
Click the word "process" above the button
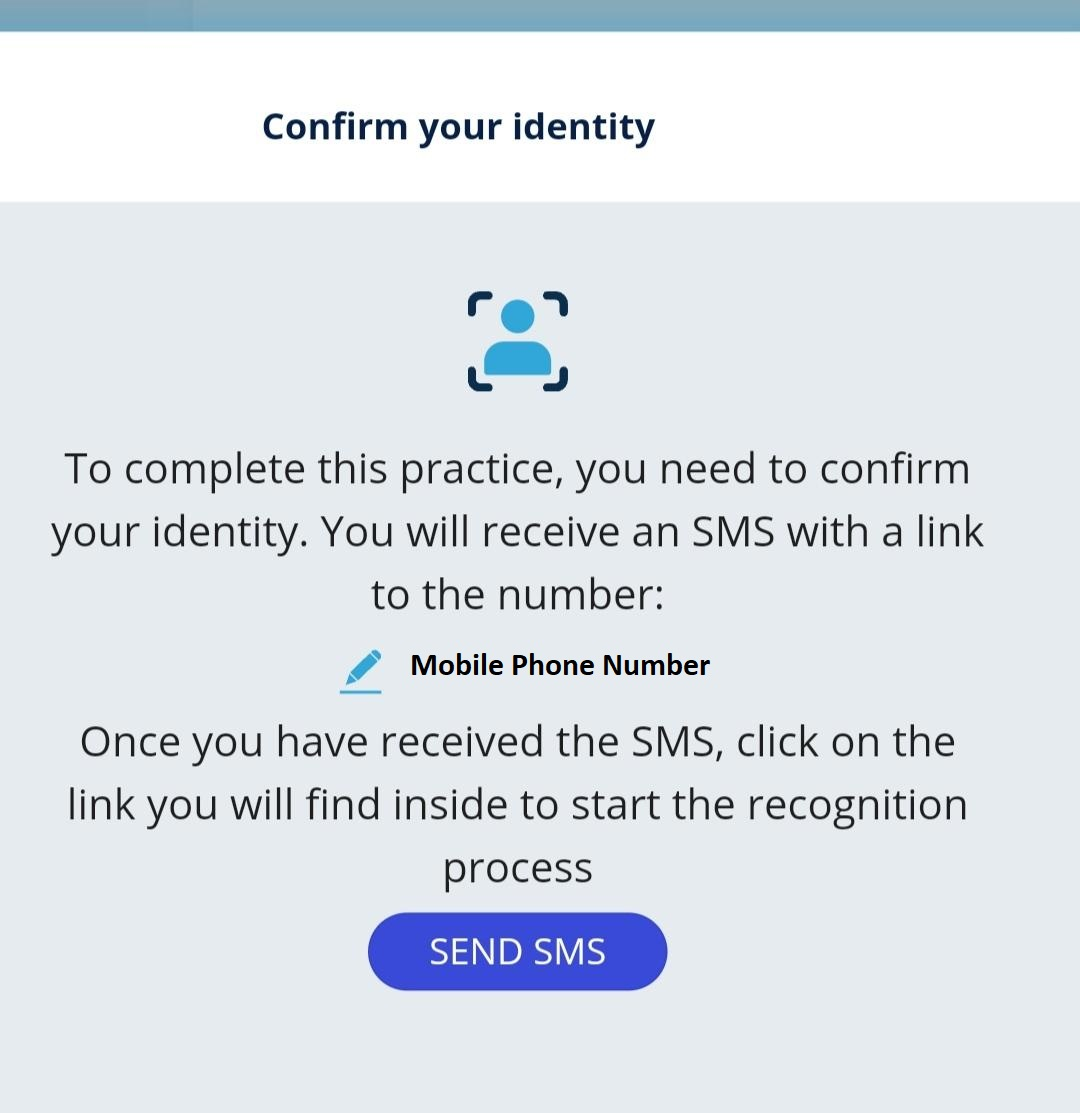coord(517,868)
